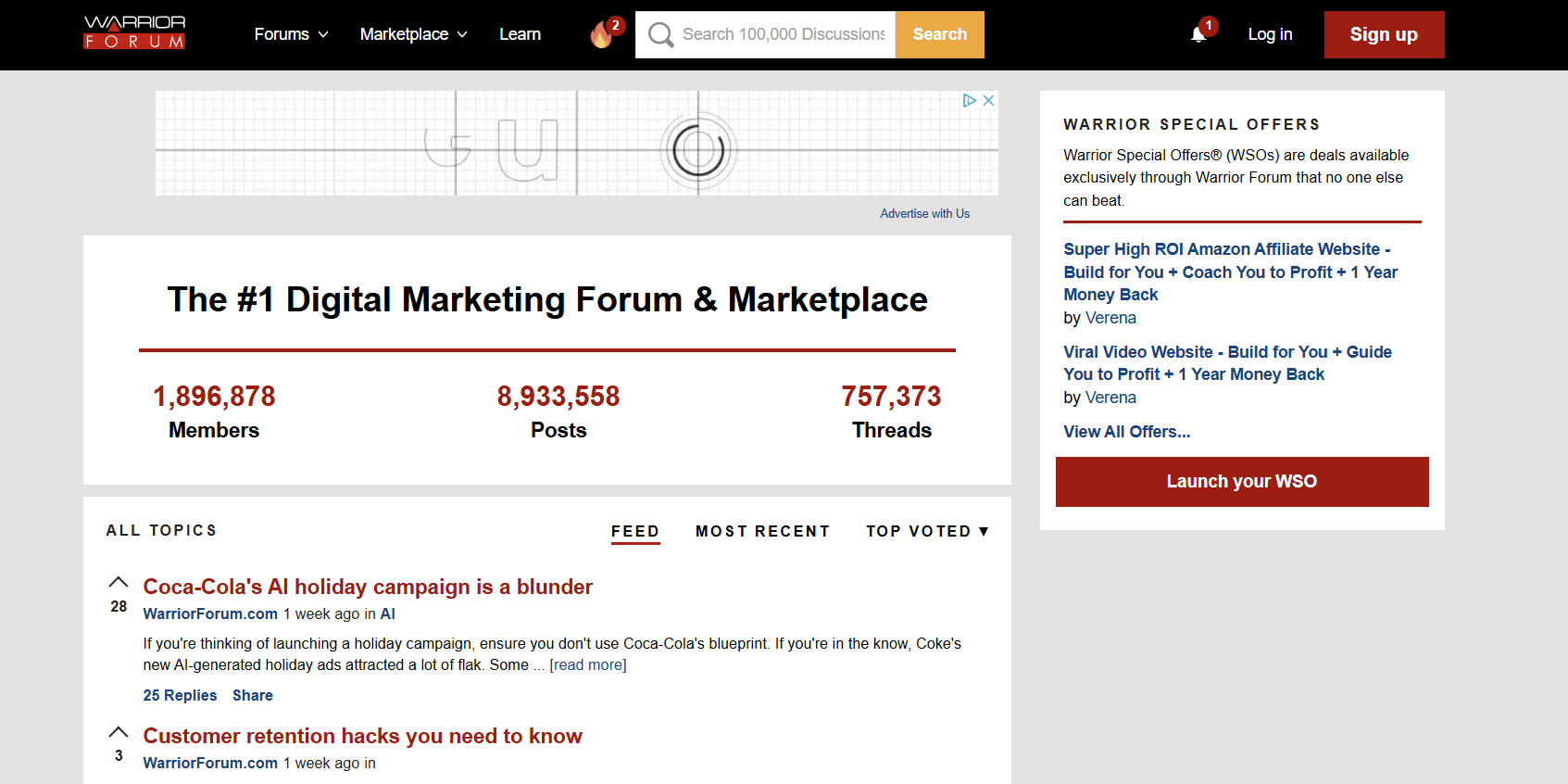Open the Coca-Cola's AI holiday campaign thread title
This screenshot has width=1568, height=784.
pos(368,587)
